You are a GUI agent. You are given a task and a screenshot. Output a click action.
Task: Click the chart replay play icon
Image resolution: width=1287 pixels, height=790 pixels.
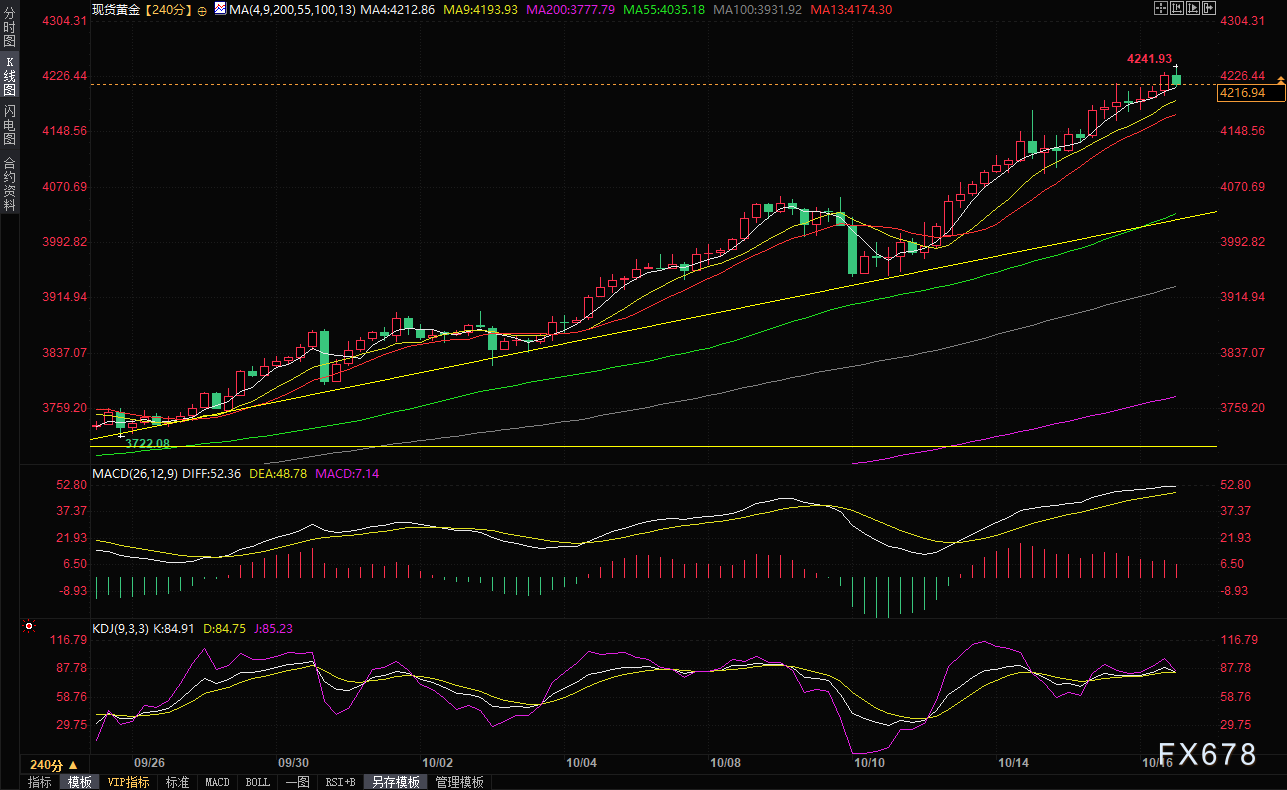pos(1192,9)
